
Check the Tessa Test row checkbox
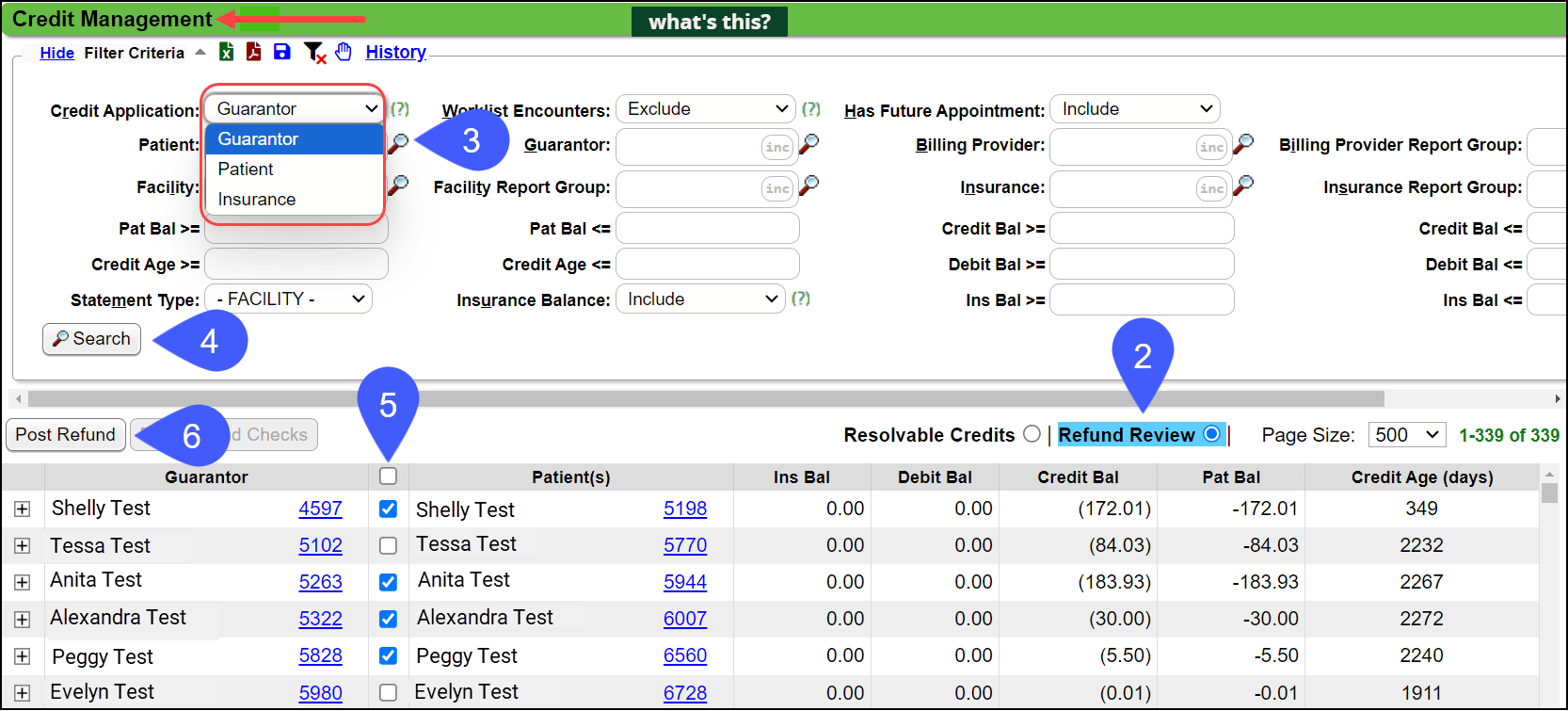tap(388, 545)
